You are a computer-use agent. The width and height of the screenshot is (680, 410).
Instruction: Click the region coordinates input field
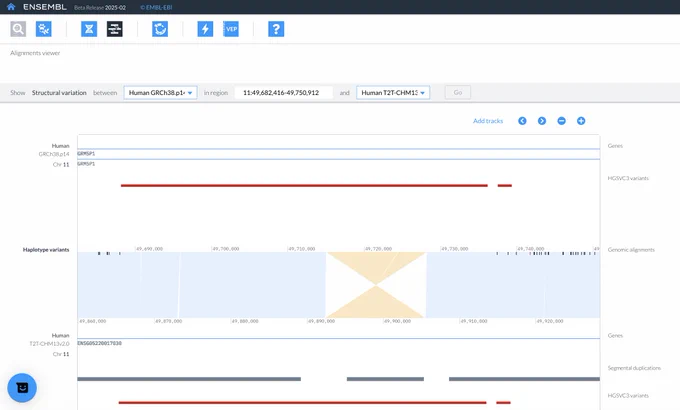pos(284,92)
